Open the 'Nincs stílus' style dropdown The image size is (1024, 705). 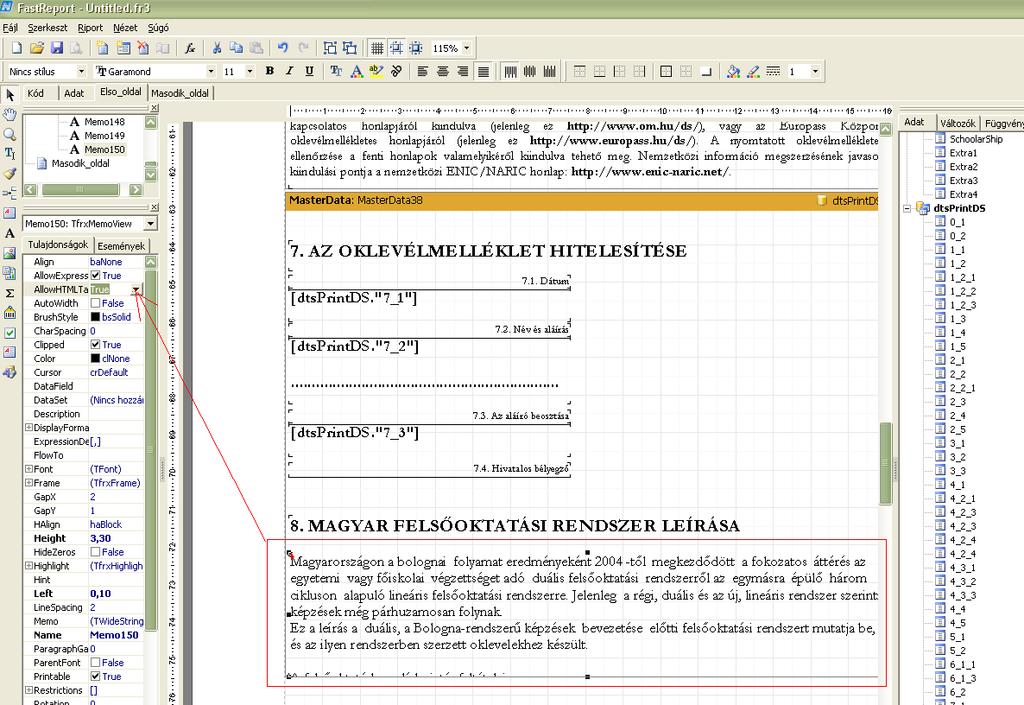click(81, 71)
